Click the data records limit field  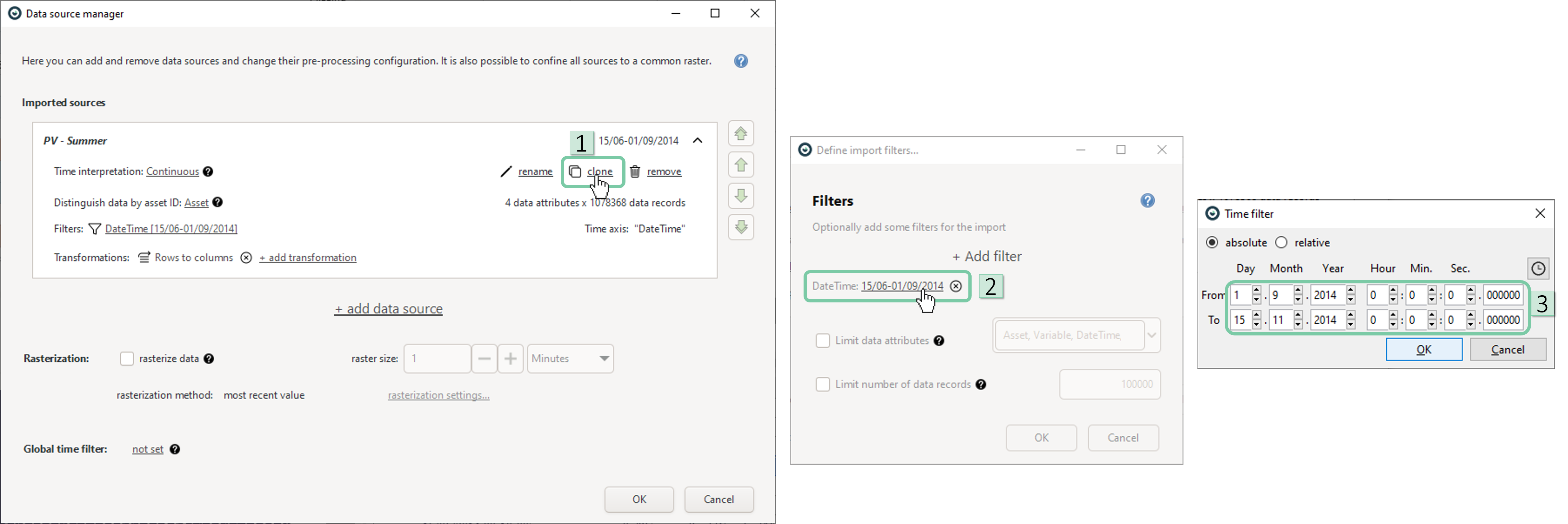[x=1109, y=385]
